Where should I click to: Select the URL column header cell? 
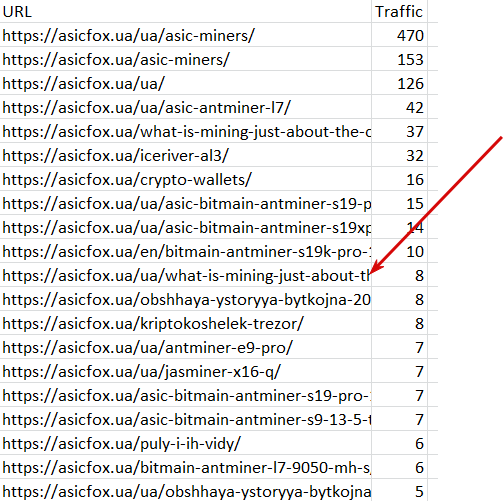[x=186, y=11]
